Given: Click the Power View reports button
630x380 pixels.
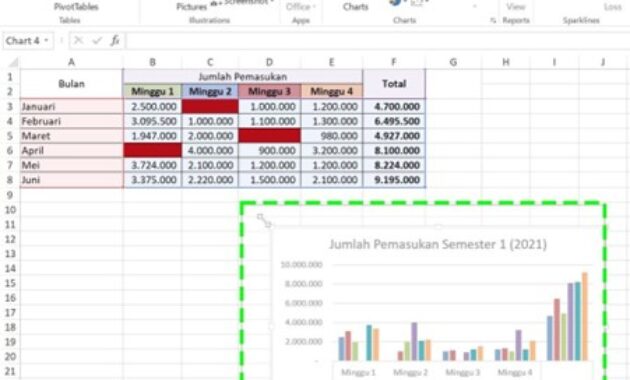Looking at the screenshot, I should 515,7.
